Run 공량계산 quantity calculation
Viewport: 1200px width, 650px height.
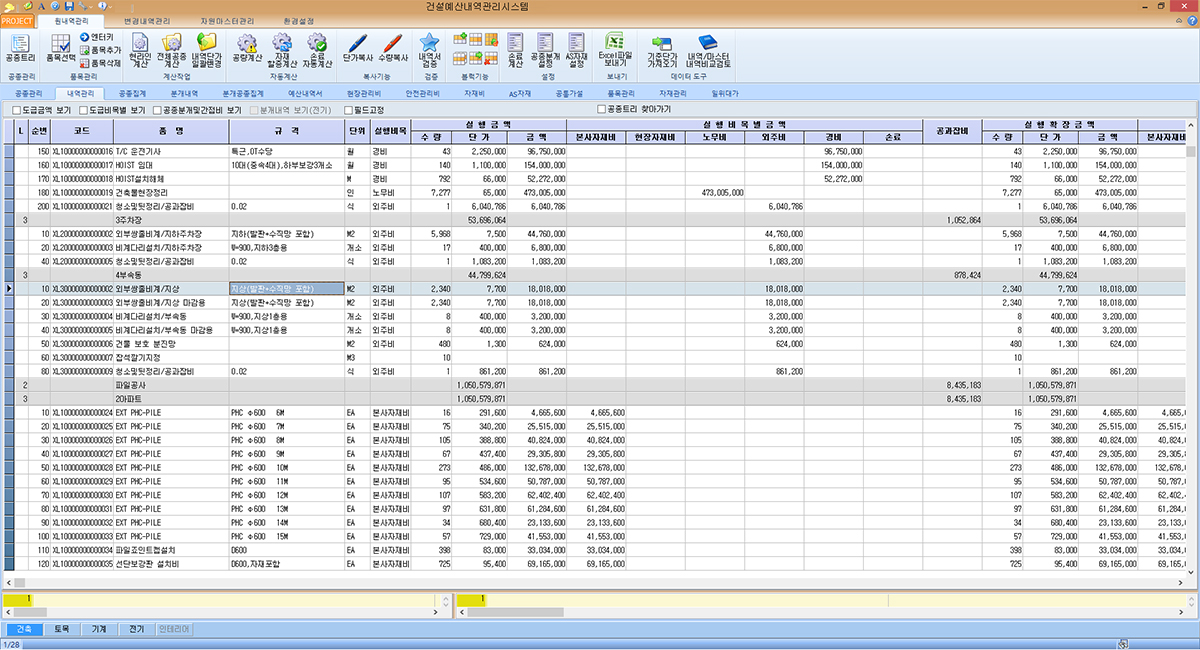coord(244,47)
